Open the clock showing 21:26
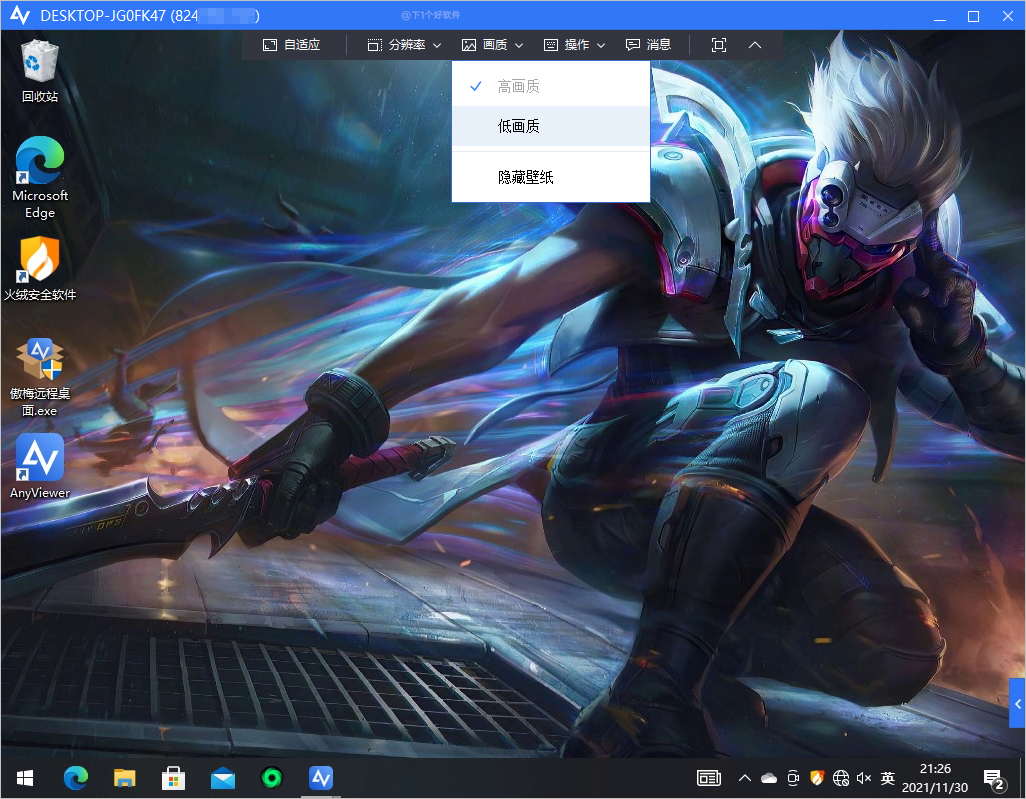This screenshot has height=799, width=1026. click(x=935, y=778)
